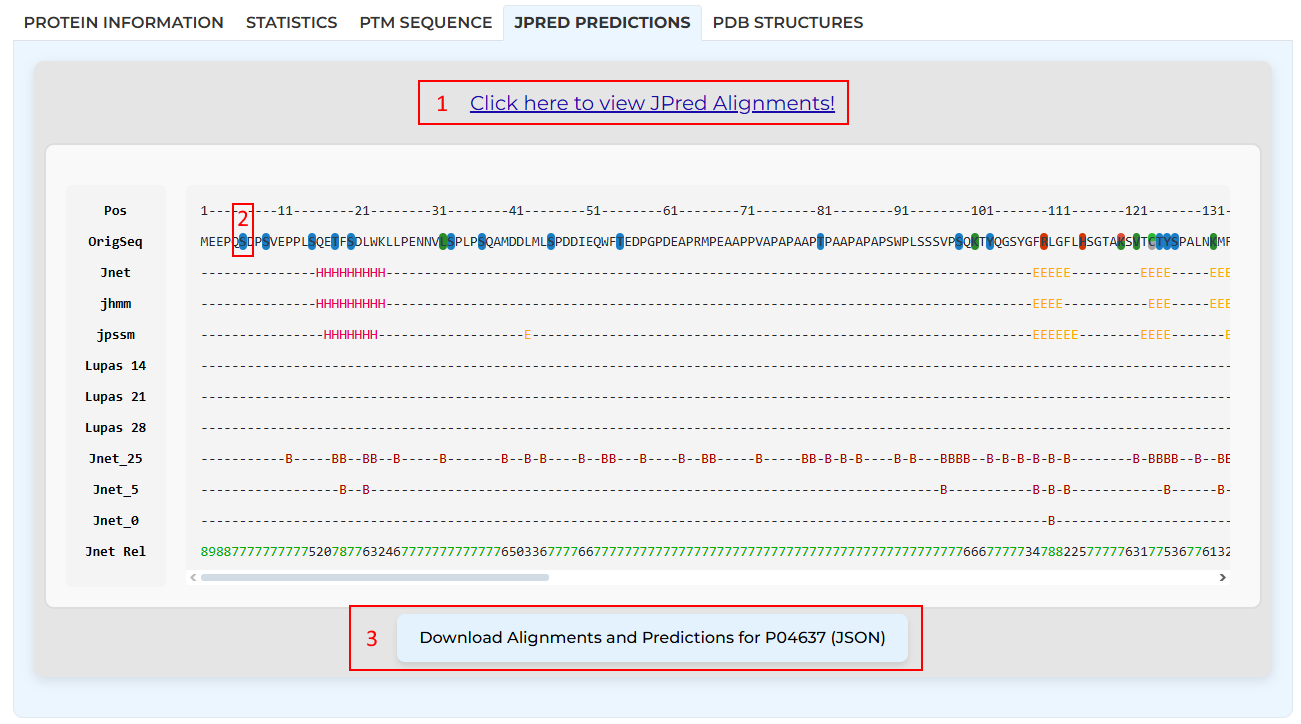Select the highlighted serine at position 9

click(x=266, y=242)
